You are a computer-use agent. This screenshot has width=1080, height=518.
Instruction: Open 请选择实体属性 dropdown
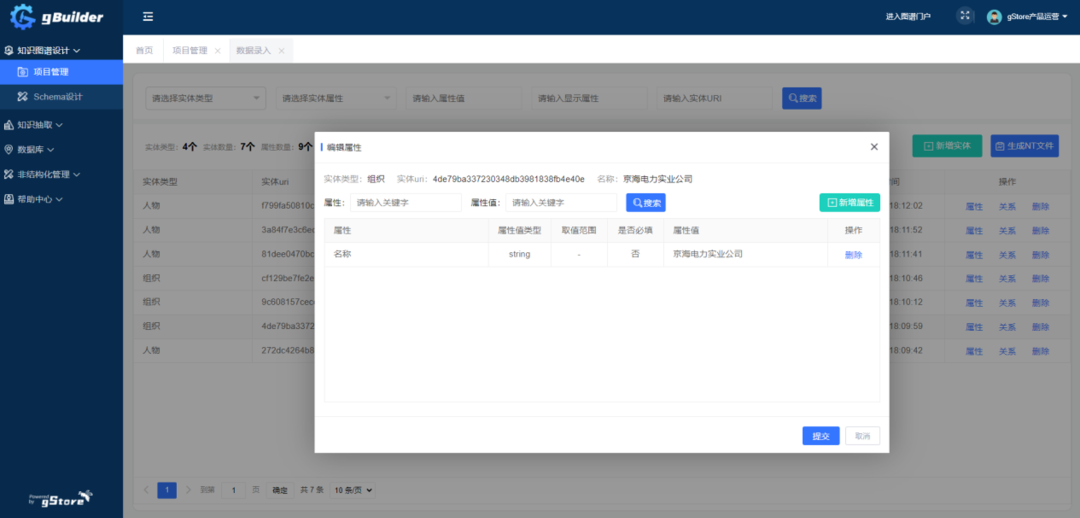click(x=336, y=99)
